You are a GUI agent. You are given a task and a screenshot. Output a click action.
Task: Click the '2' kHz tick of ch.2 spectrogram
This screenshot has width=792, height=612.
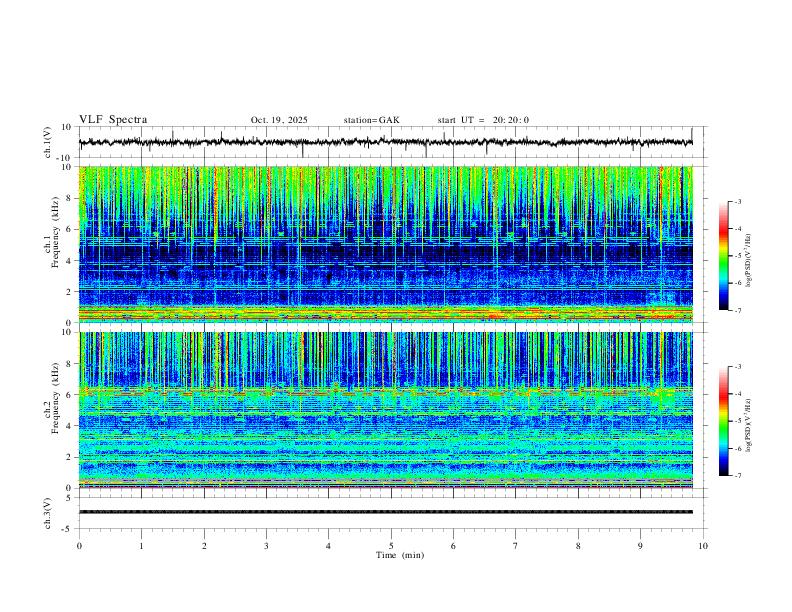[x=70, y=457]
